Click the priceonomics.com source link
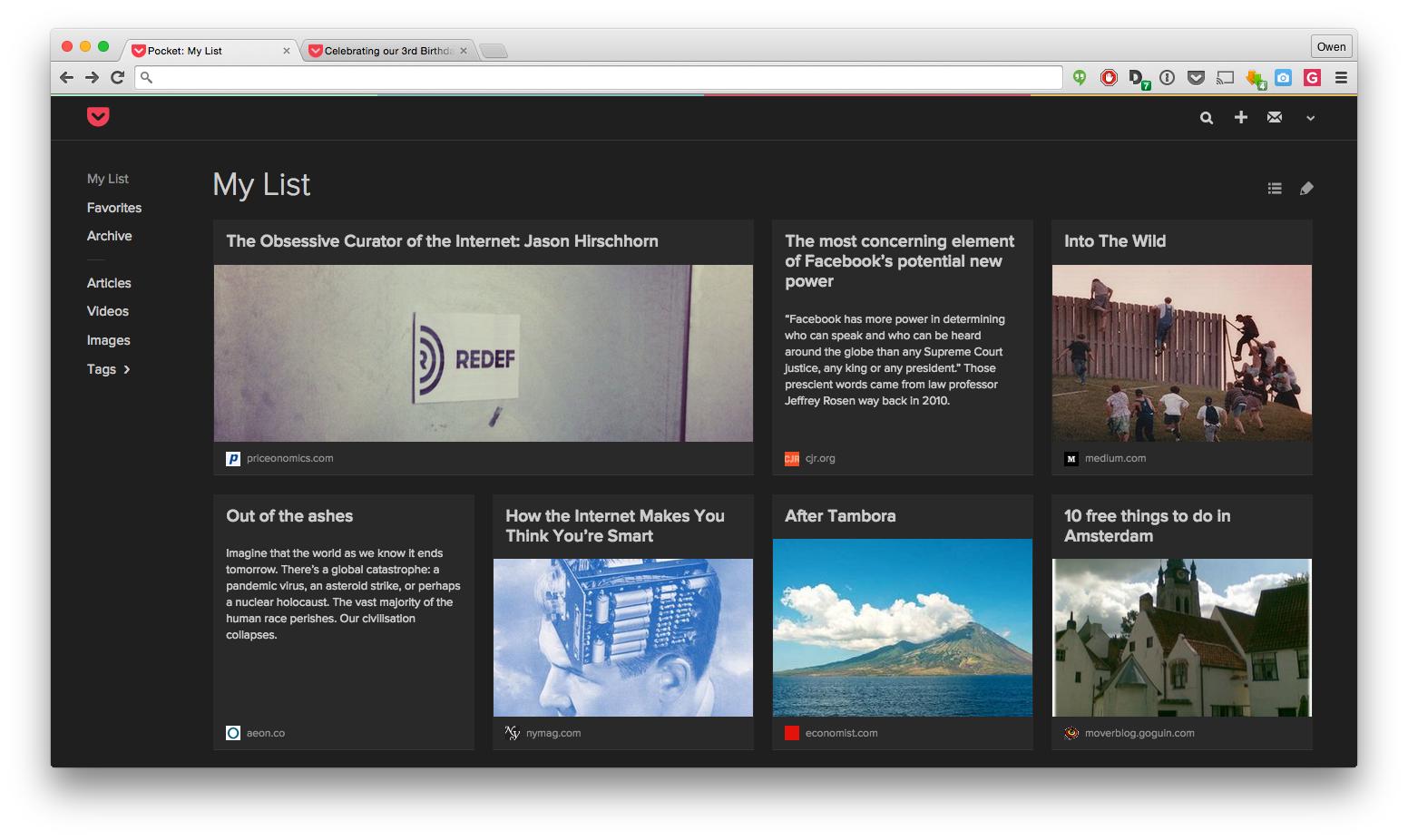1408x840 pixels. tap(290, 459)
